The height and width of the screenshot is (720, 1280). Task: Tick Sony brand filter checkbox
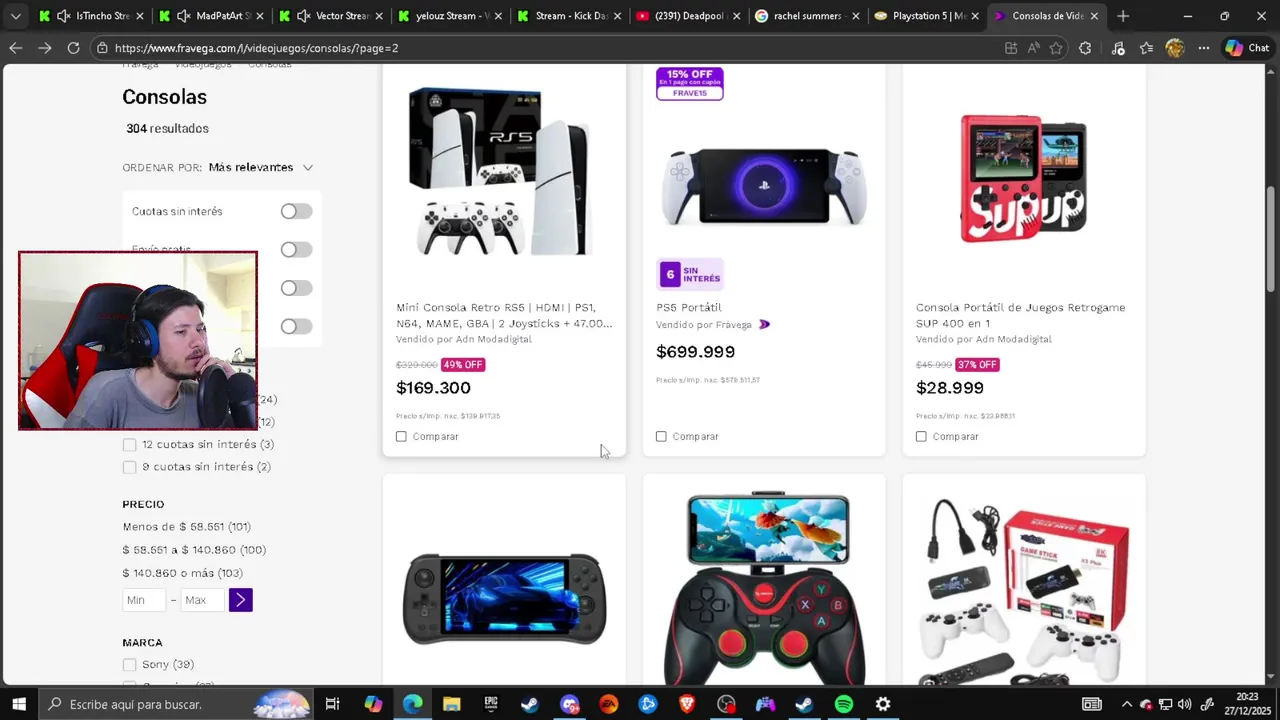click(x=129, y=664)
